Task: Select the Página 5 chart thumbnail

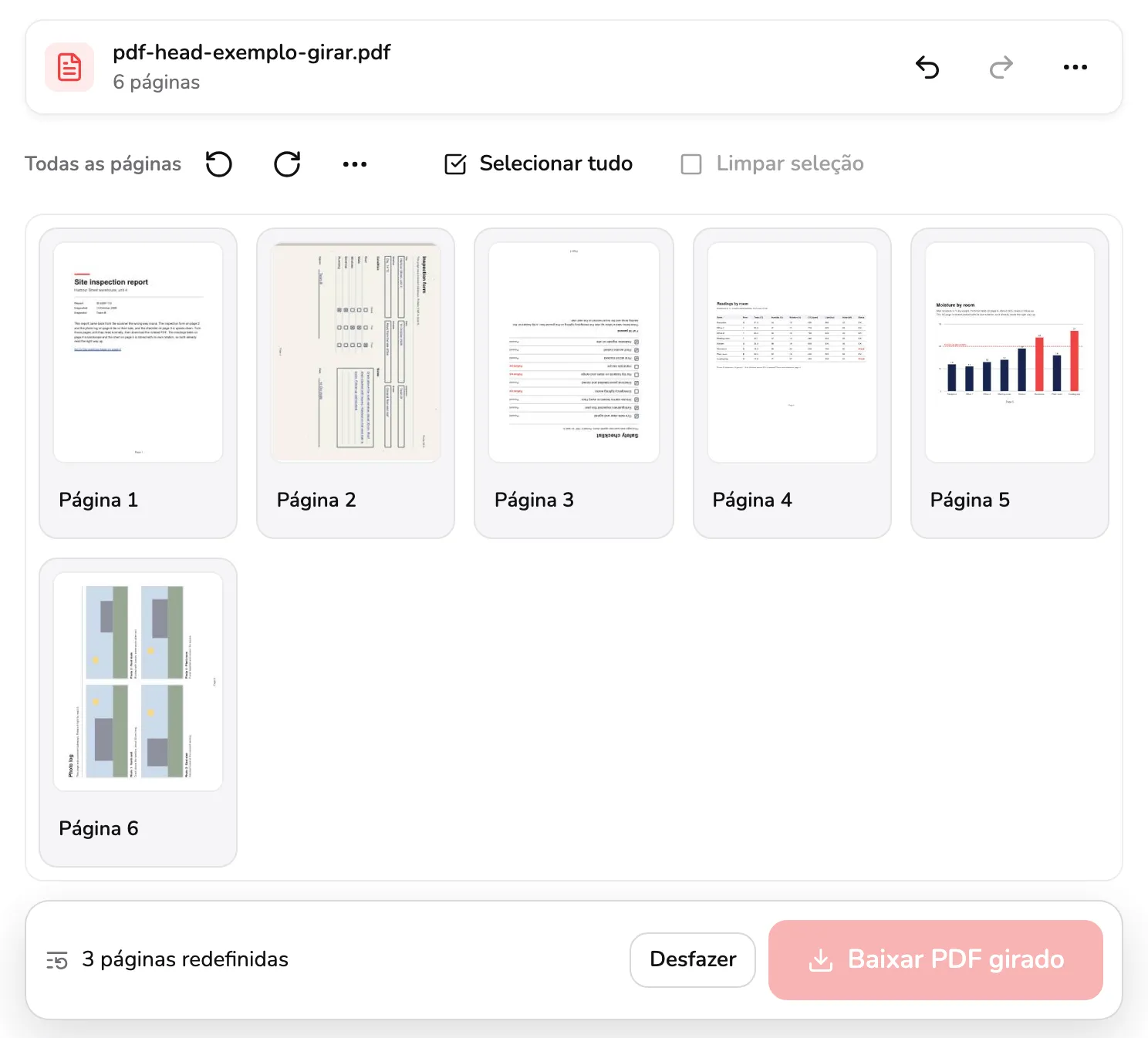Action: coord(1010,352)
